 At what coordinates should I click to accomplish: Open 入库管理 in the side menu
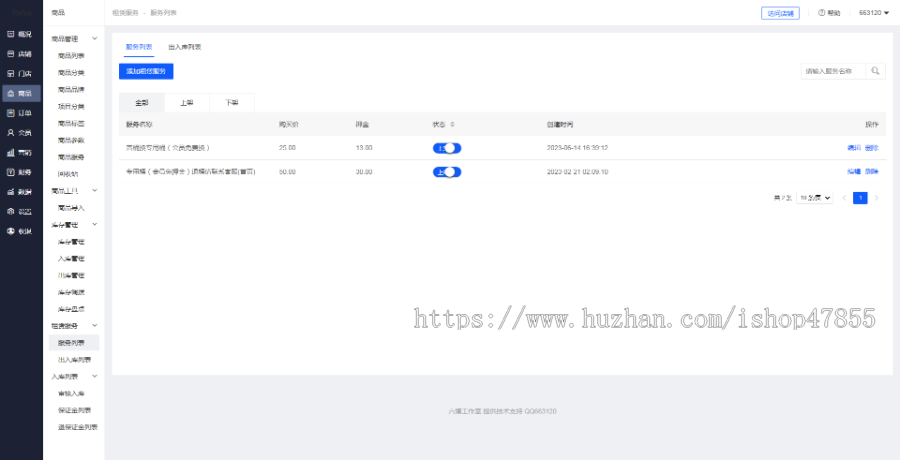[71, 258]
